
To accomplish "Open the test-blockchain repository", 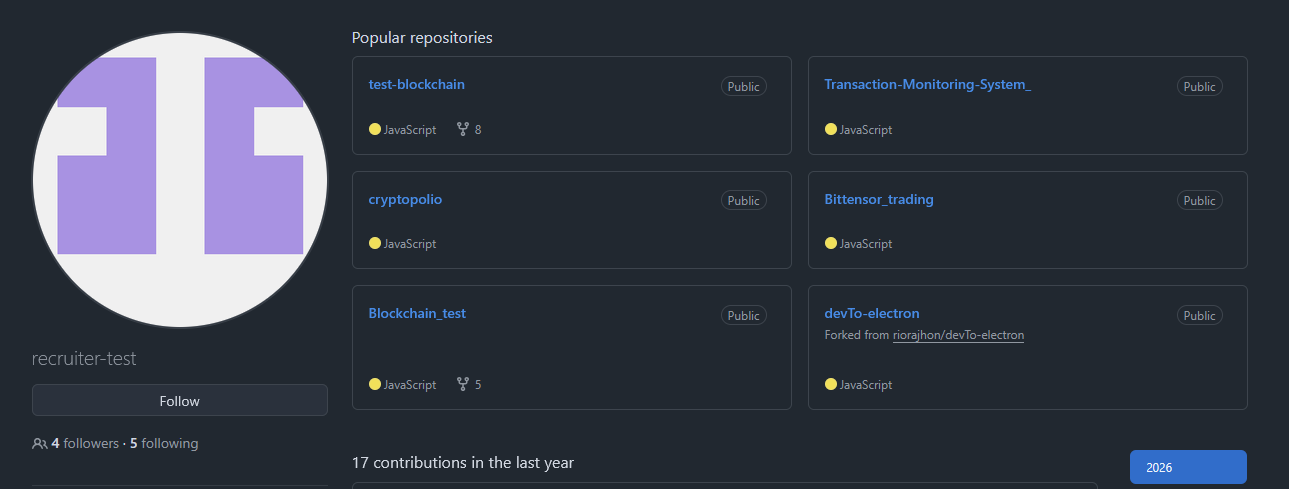I will coord(416,84).
